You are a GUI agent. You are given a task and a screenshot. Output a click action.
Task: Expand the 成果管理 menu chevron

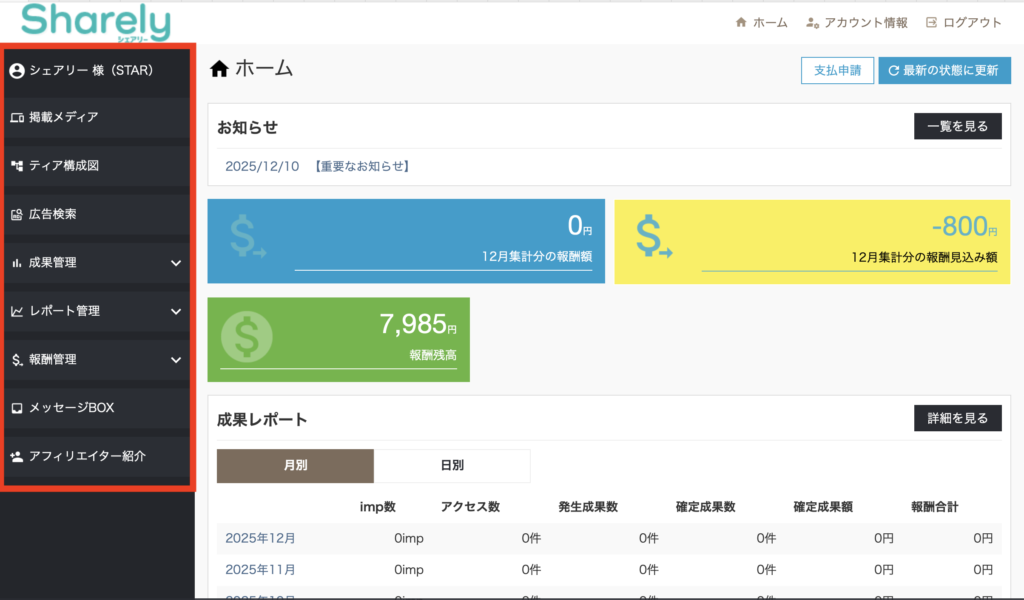click(x=176, y=263)
